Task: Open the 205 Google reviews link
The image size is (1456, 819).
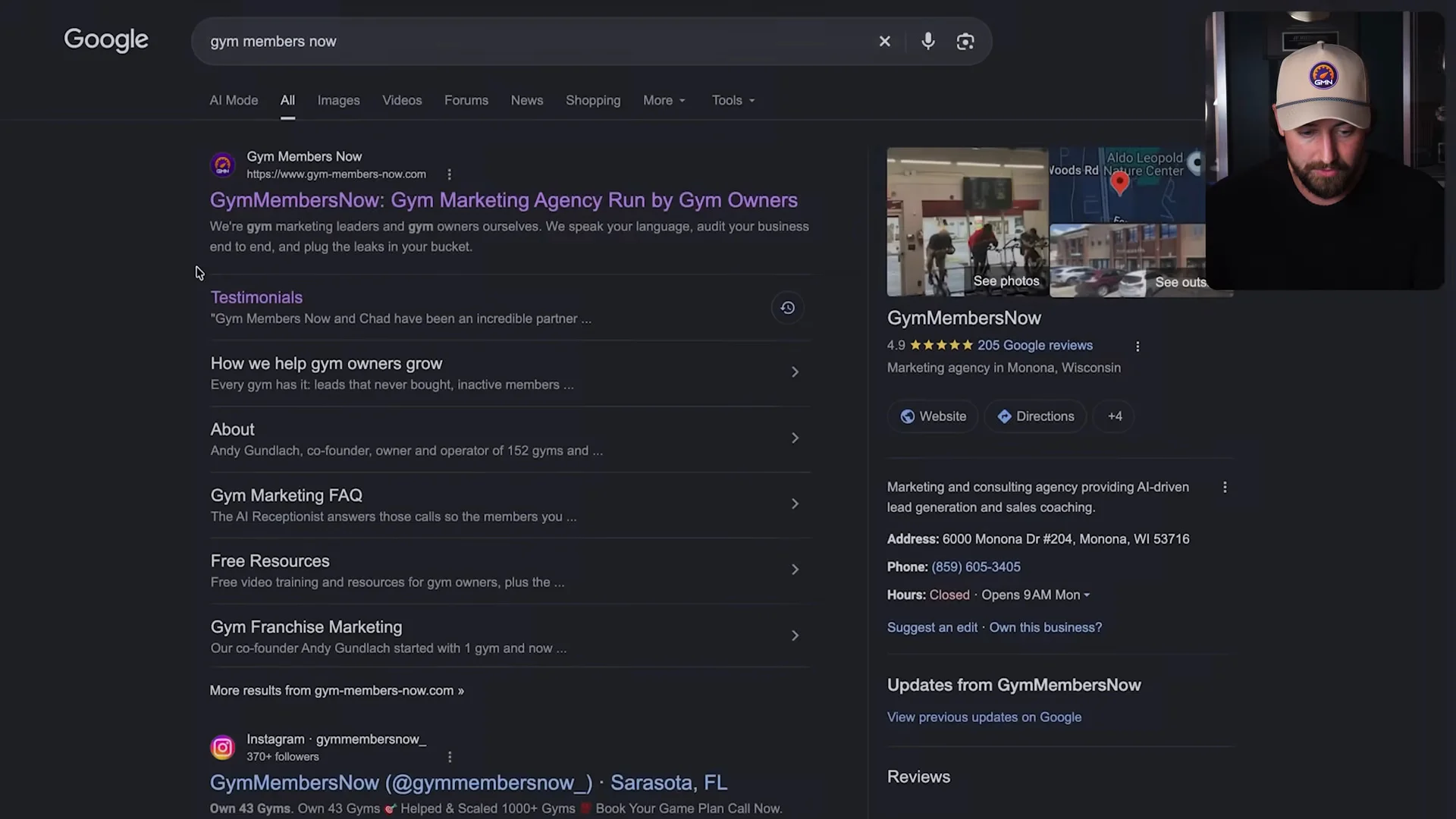Action: click(x=1034, y=346)
